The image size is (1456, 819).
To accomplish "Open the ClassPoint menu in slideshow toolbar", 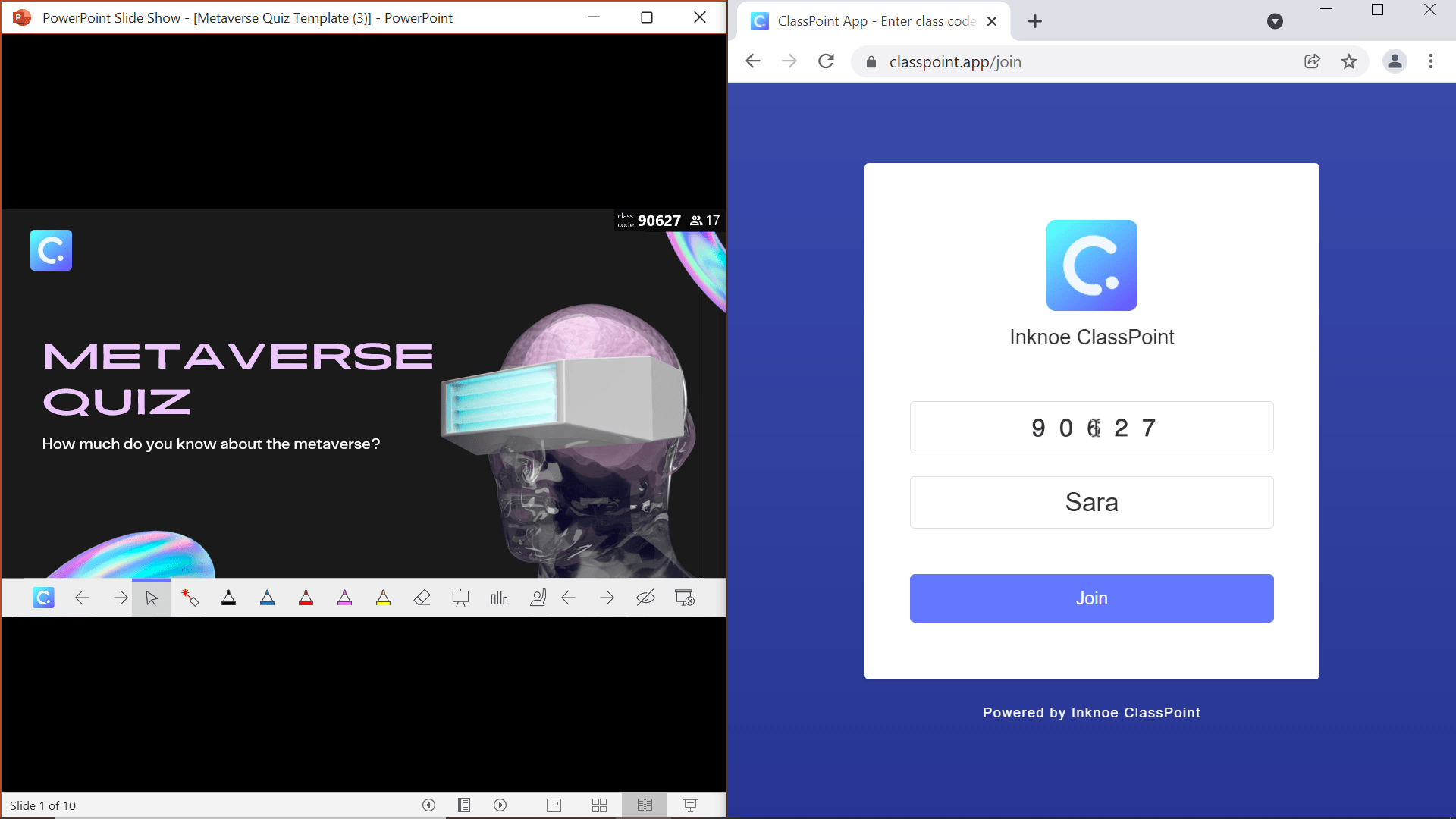I will click(x=43, y=598).
